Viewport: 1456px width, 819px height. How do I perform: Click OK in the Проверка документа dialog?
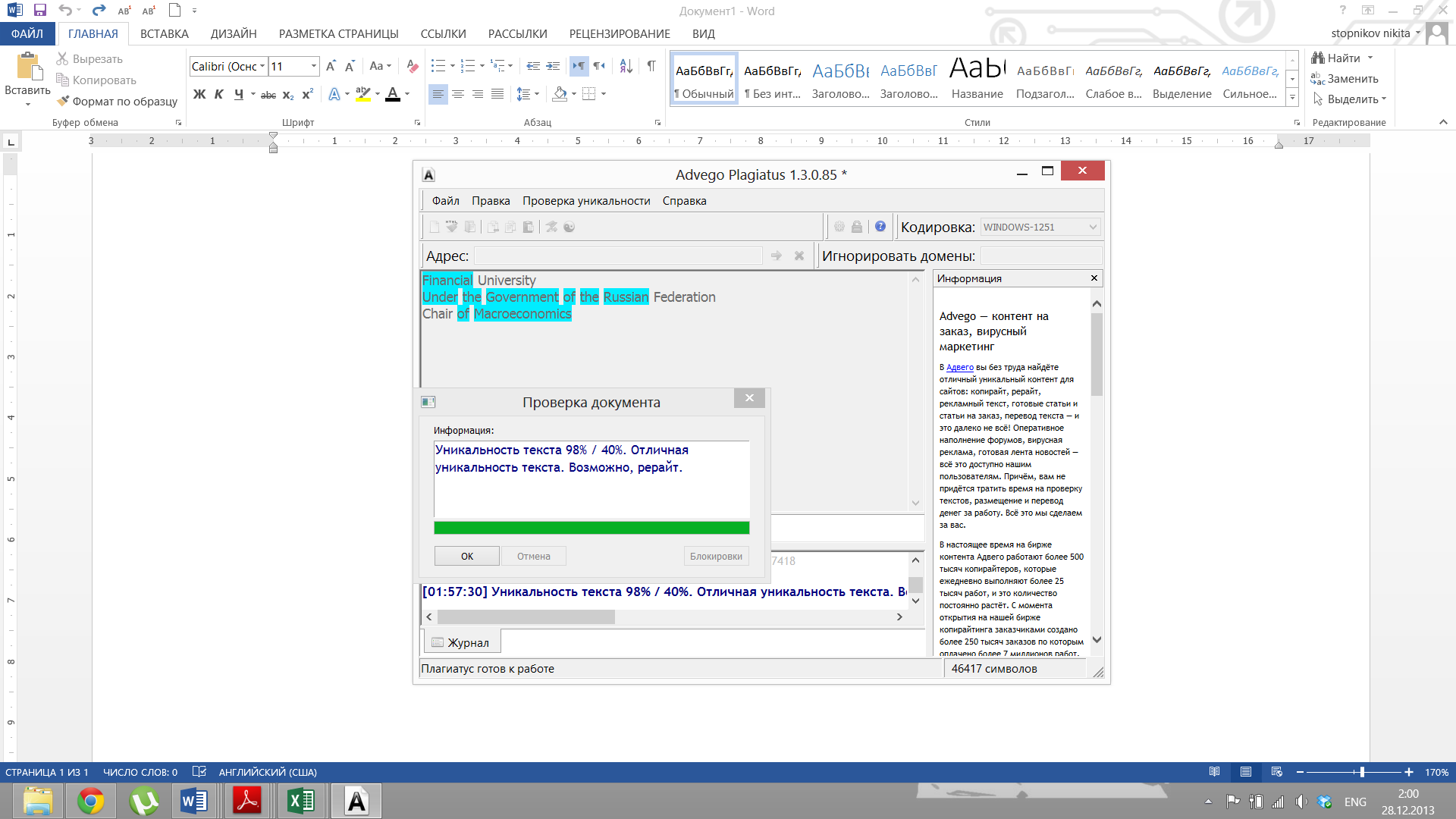[466, 556]
